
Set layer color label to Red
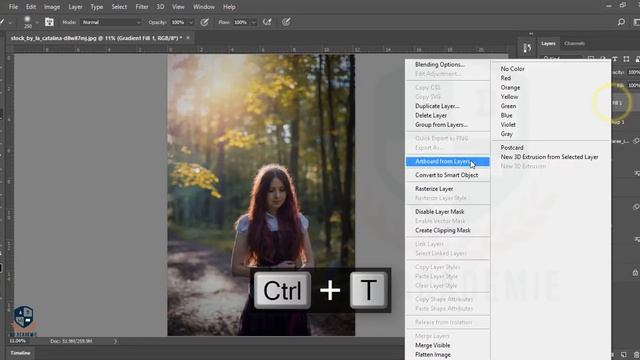coord(506,78)
